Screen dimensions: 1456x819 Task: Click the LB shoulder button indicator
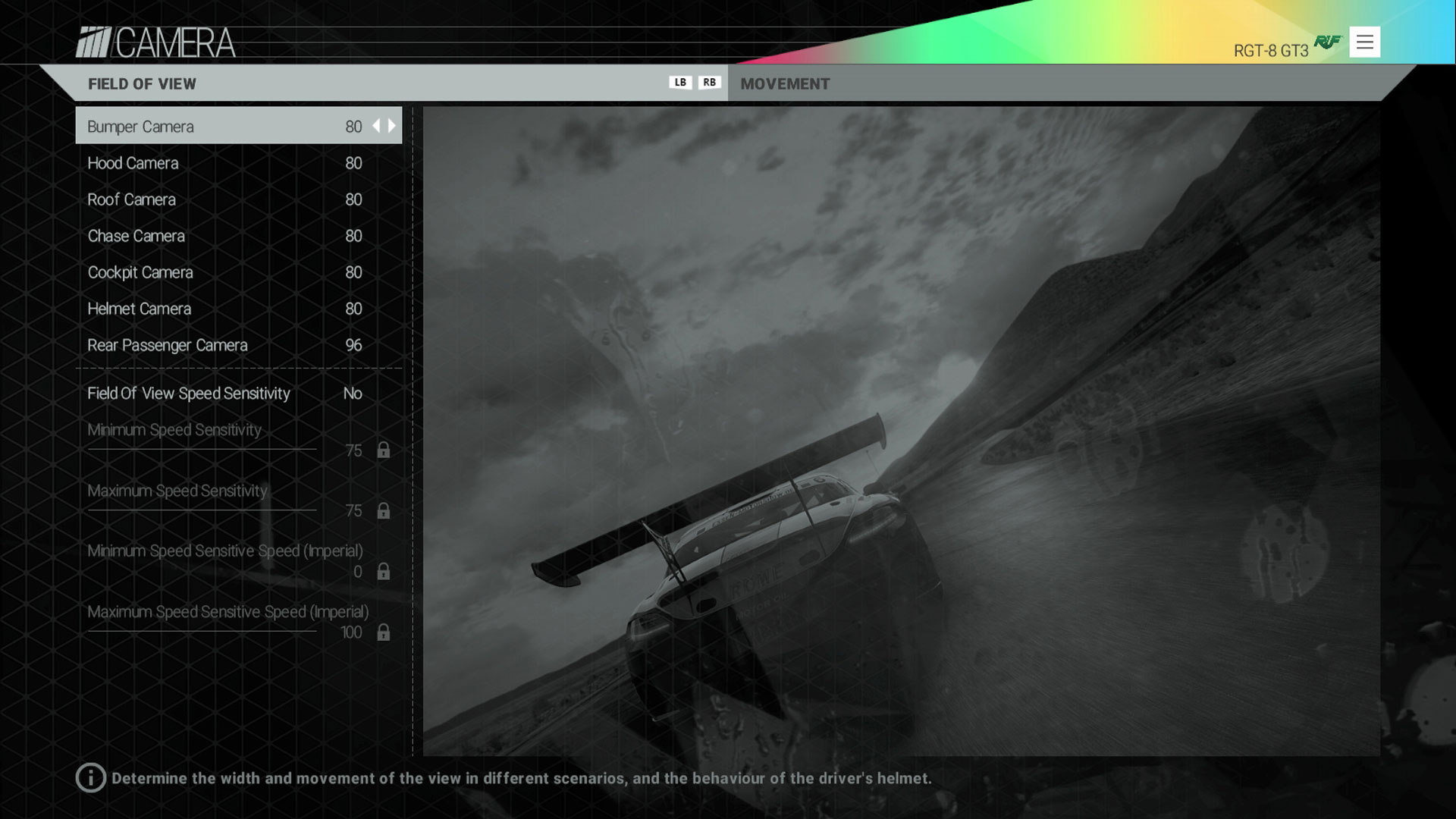click(679, 82)
